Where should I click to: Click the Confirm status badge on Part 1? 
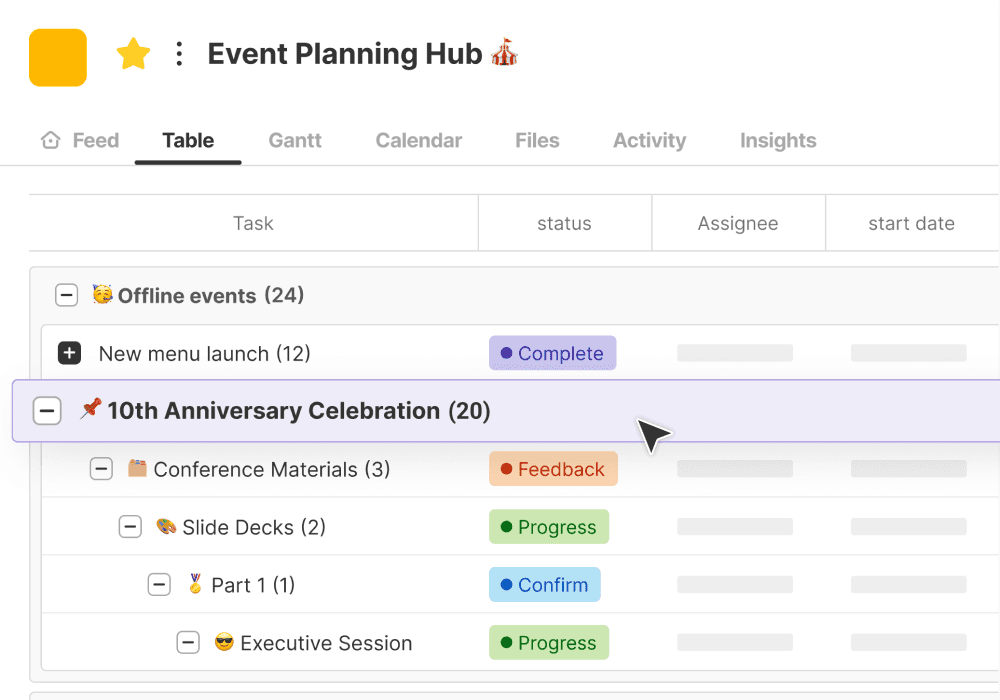[x=545, y=585]
